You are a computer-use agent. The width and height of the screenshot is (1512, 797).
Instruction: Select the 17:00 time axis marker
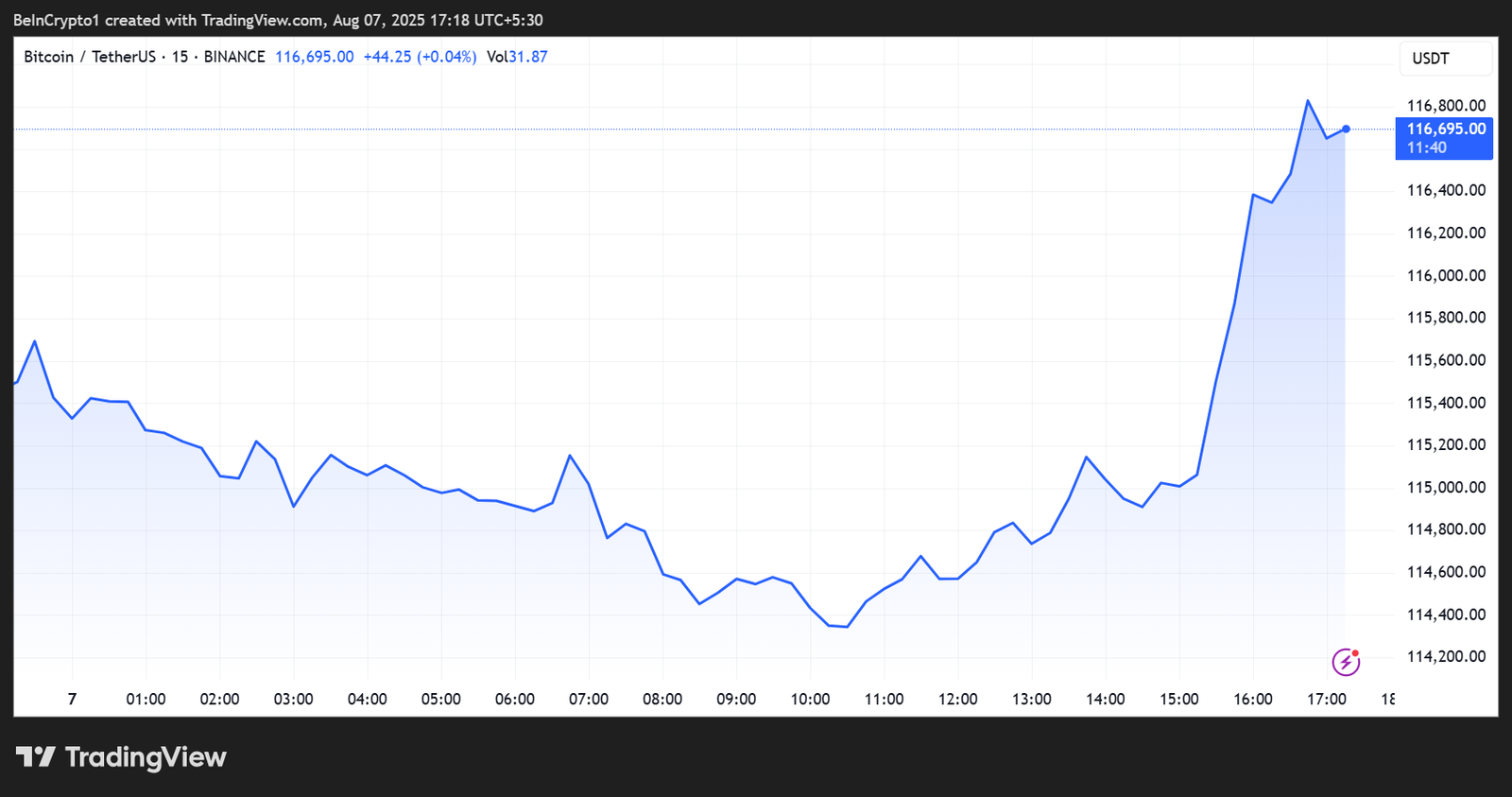pos(1326,699)
